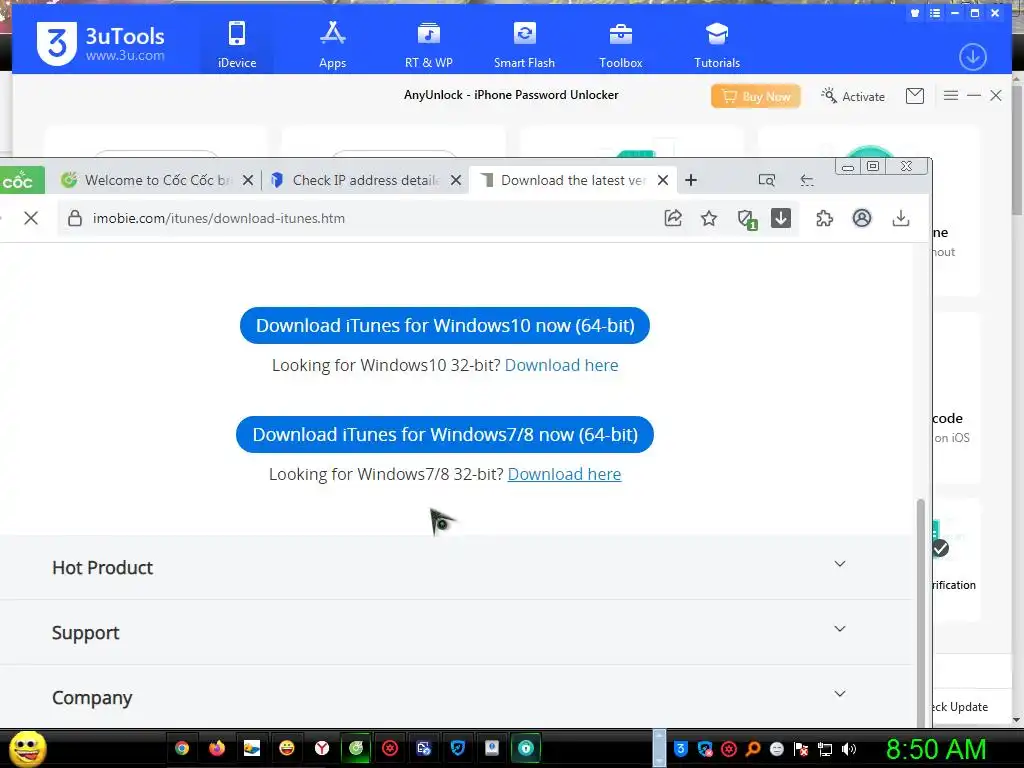This screenshot has width=1024, height=768.
Task: Open the browser profile icon
Action: pos(862,218)
